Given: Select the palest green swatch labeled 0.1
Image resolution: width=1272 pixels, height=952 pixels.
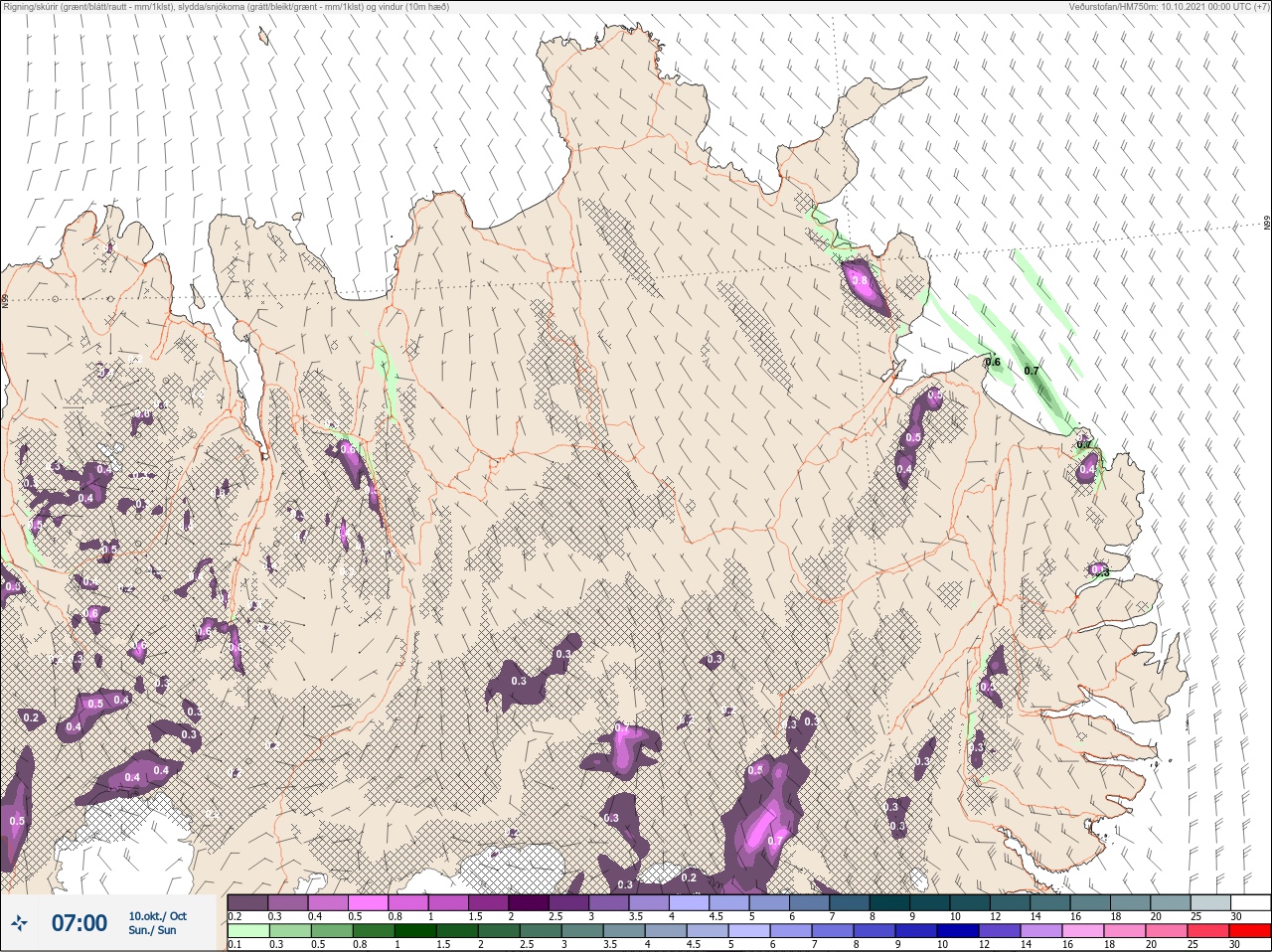Looking at the screenshot, I should 247,931.
